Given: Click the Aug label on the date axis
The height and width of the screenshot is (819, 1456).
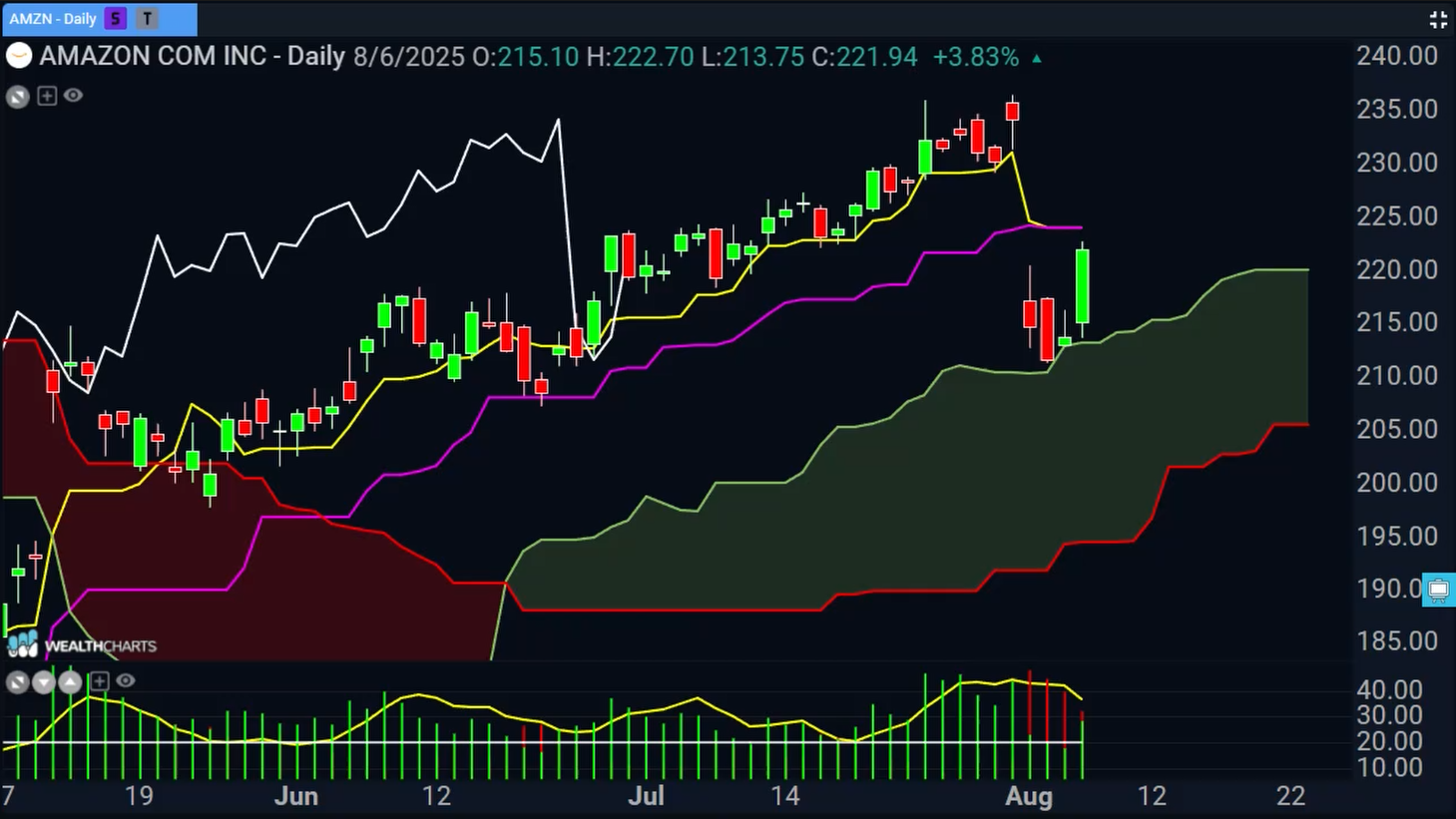Looking at the screenshot, I should (x=1029, y=797).
